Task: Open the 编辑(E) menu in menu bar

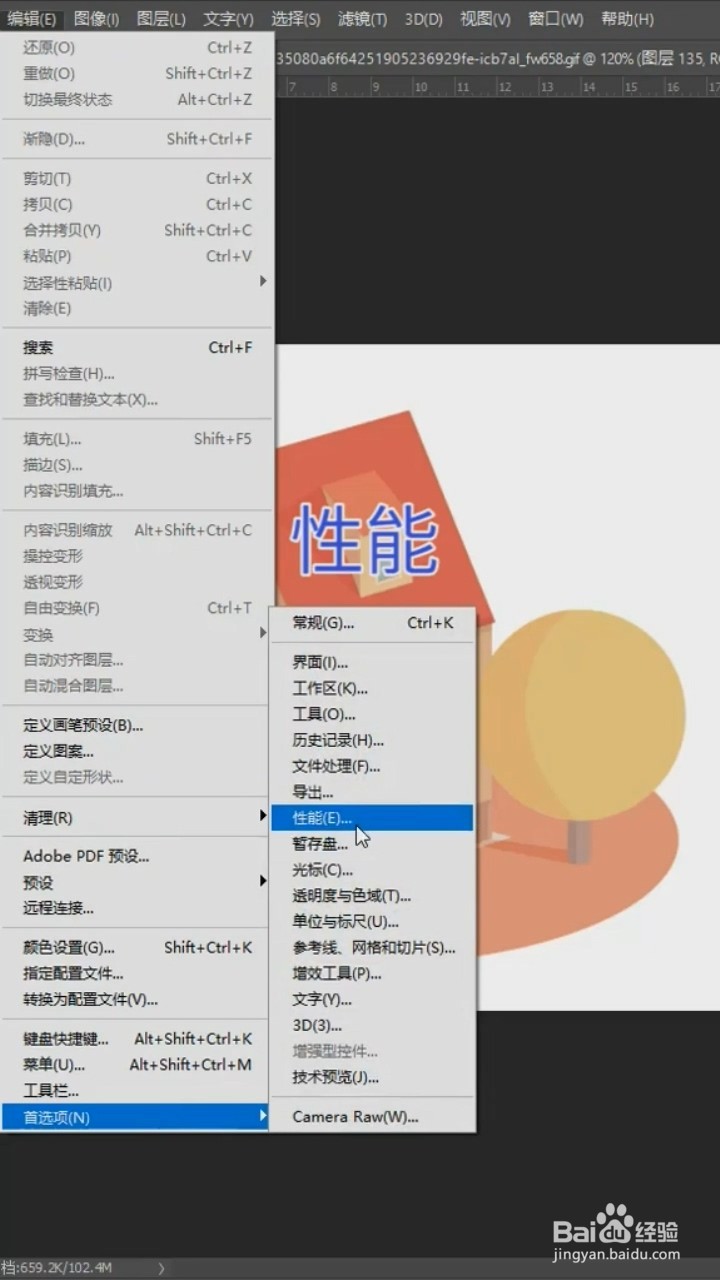Action: pyautogui.click(x=33, y=19)
